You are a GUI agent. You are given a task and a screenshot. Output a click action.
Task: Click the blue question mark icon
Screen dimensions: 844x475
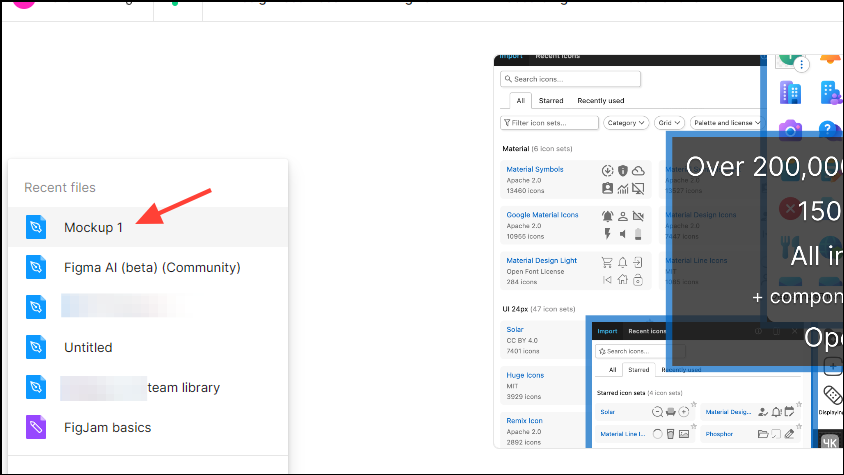pyautogui.click(x=829, y=129)
